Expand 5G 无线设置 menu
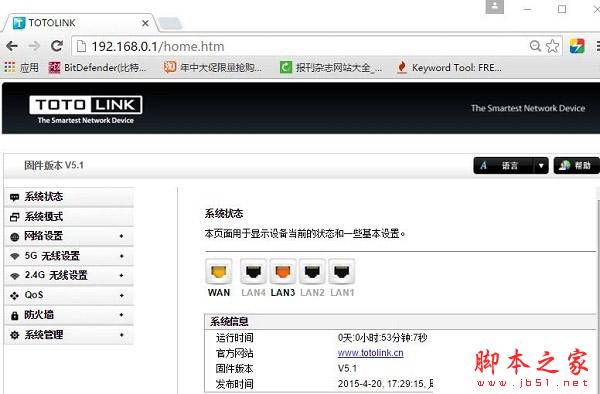This screenshot has height=394, width=600. click(69, 256)
